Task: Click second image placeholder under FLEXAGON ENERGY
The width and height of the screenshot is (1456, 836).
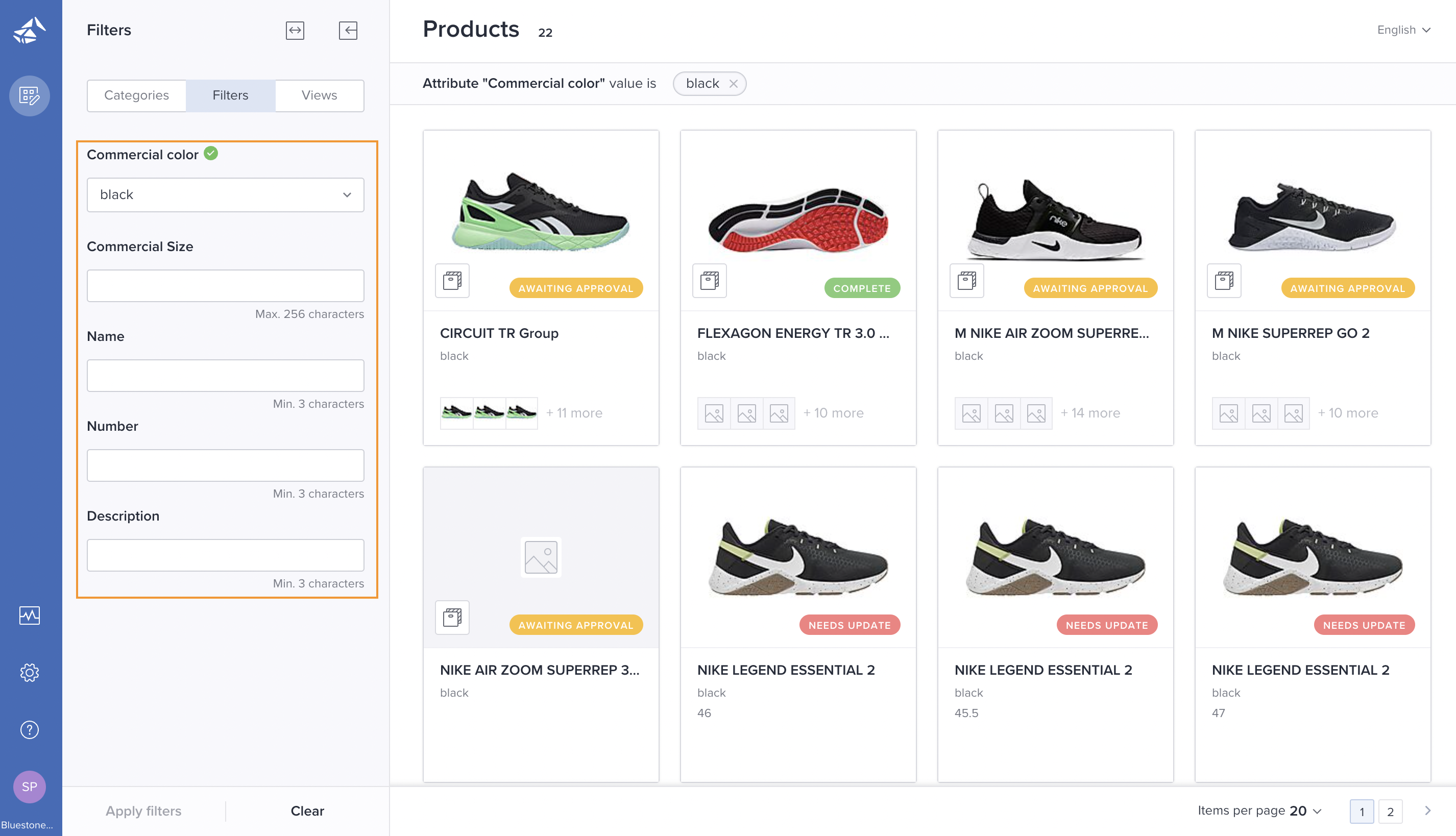Action: [747, 413]
